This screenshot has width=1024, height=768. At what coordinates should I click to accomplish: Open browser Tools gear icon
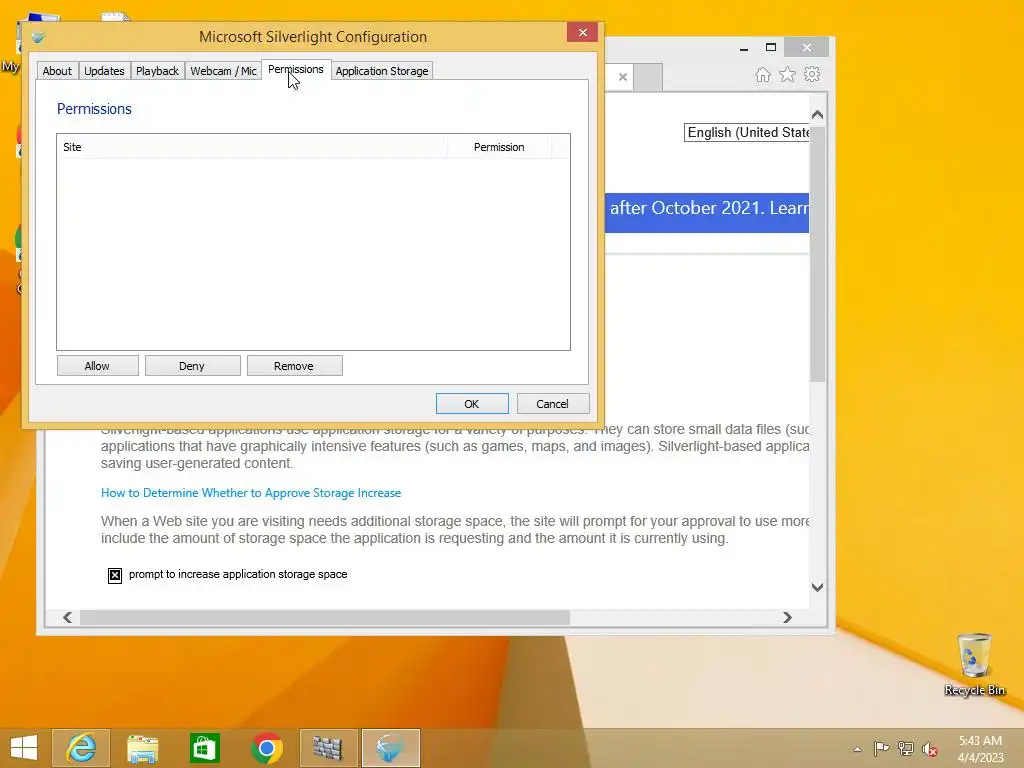(x=812, y=74)
